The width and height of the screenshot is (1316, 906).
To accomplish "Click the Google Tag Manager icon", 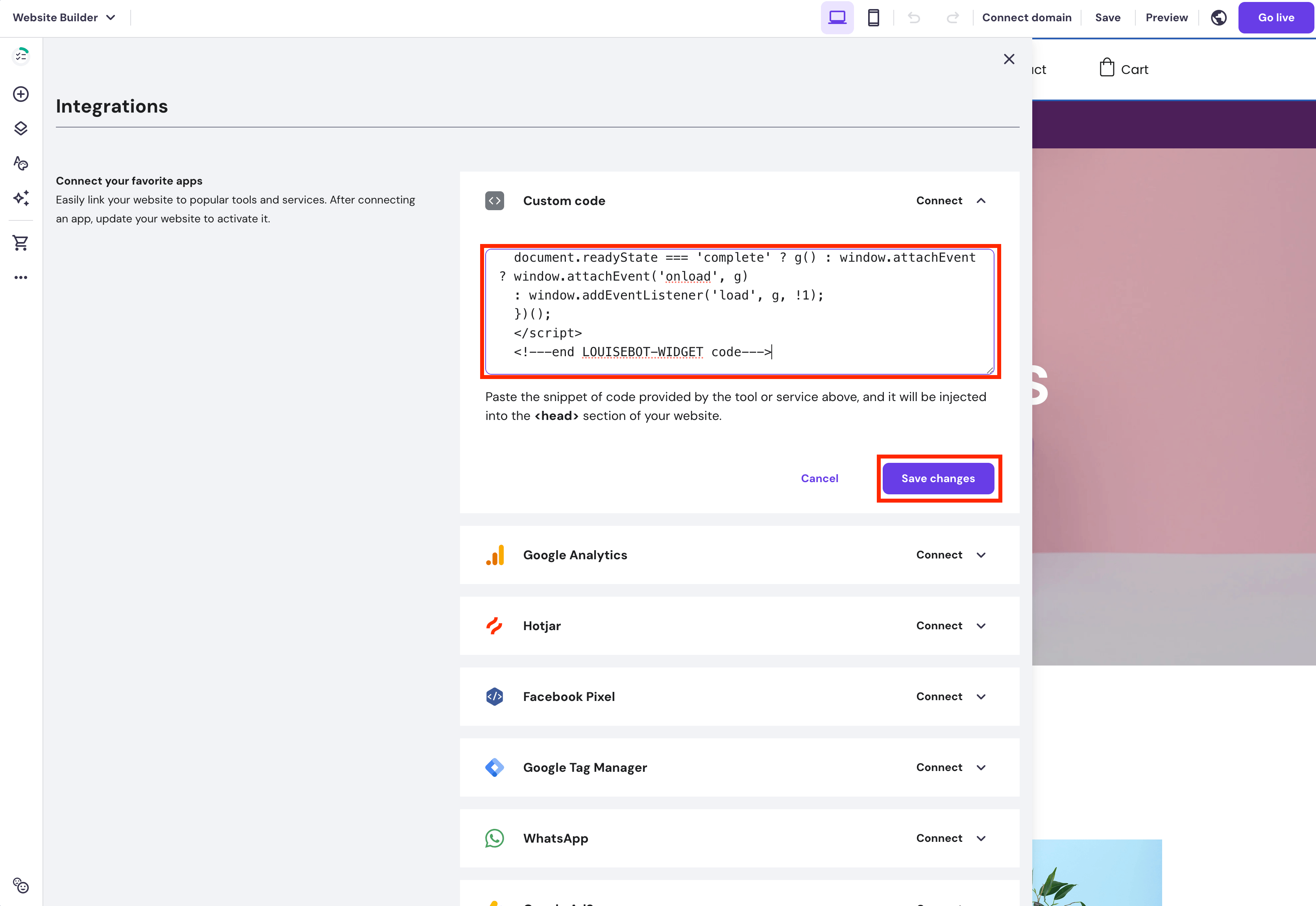I will pyautogui.click(x=495, y=767).
